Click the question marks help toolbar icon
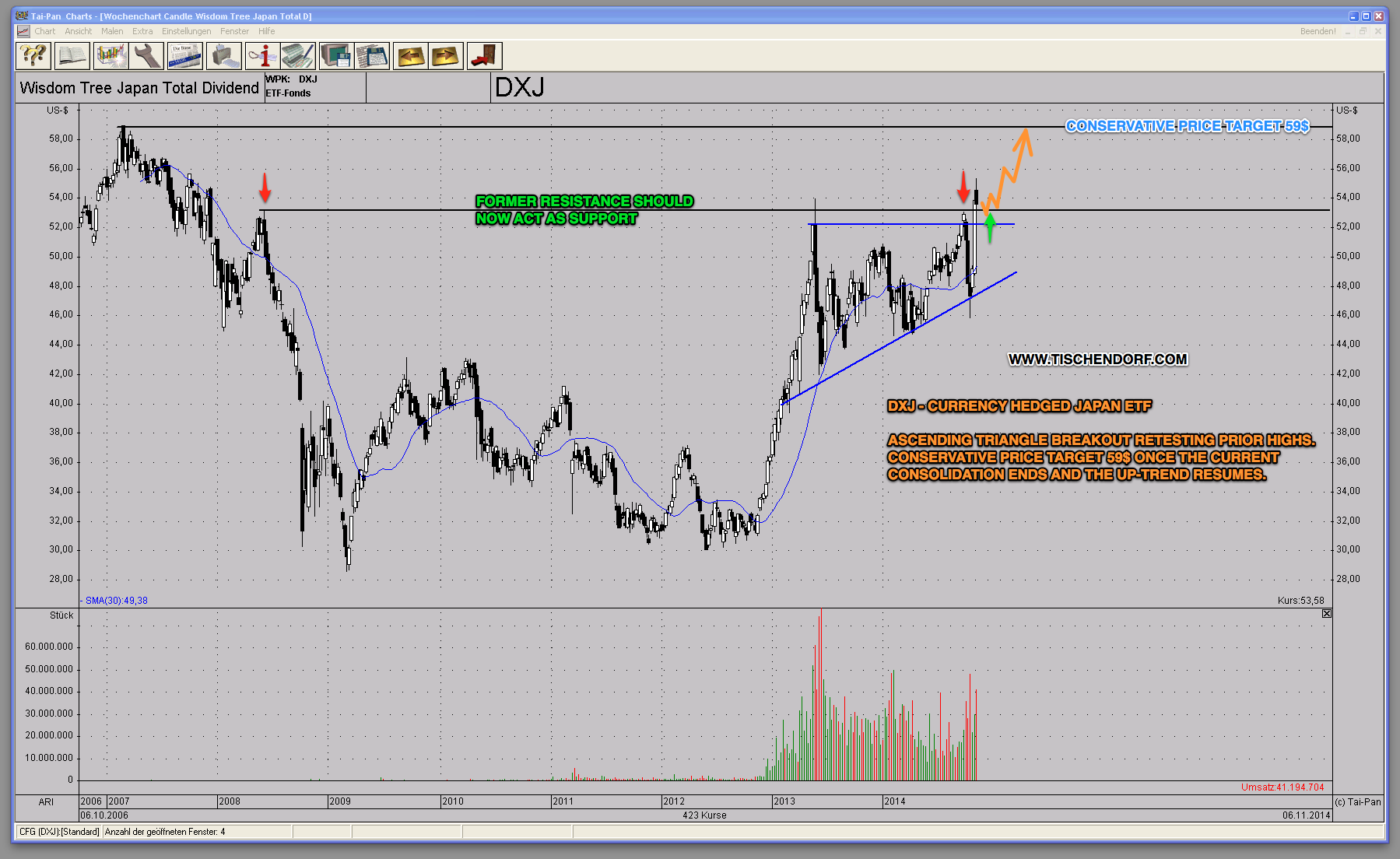Viewport: 1400px width, 859px height. 33,56
